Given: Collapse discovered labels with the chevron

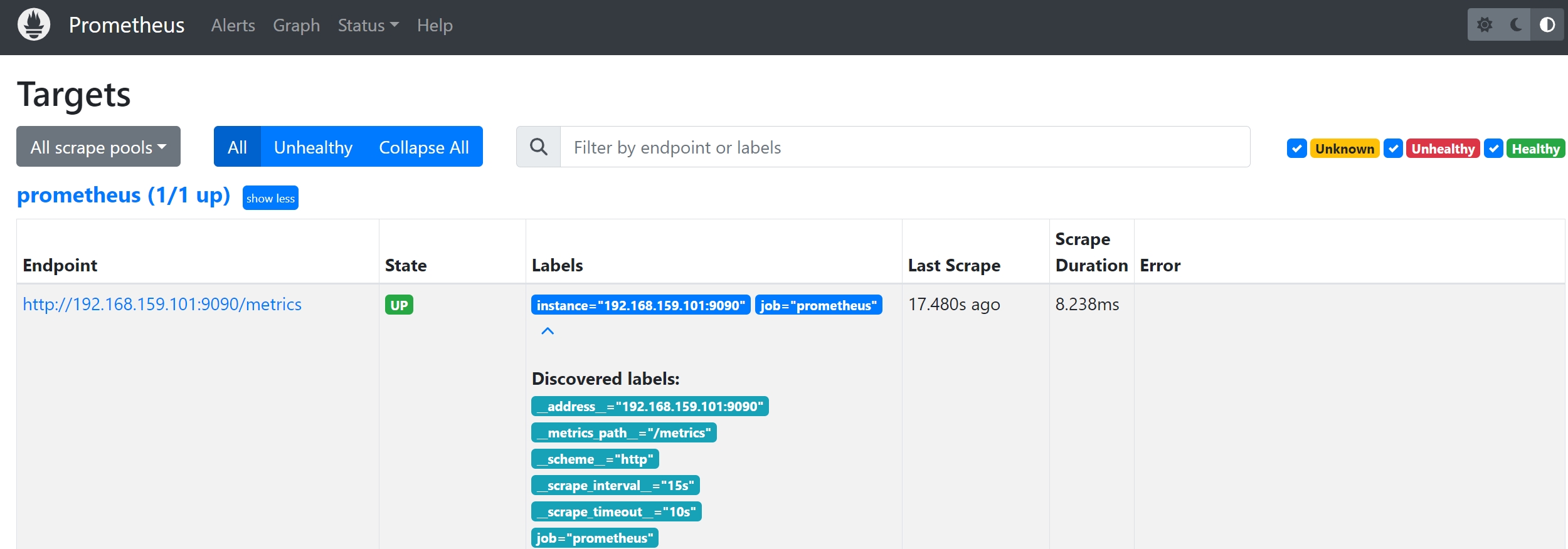Looking at the screenshot, I should [x=548, y=331].
